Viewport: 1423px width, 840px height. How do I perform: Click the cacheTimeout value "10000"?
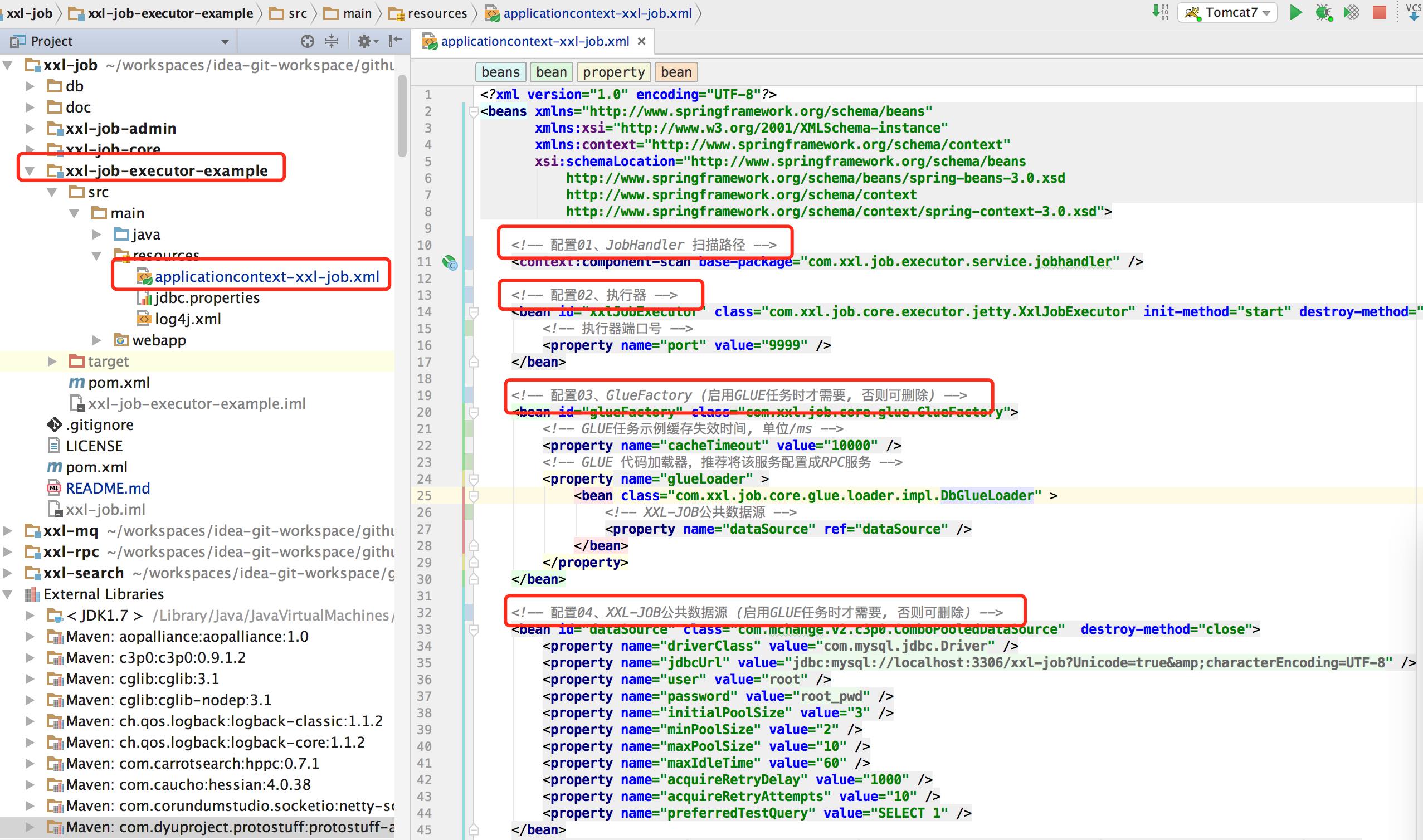click(850, 446)
